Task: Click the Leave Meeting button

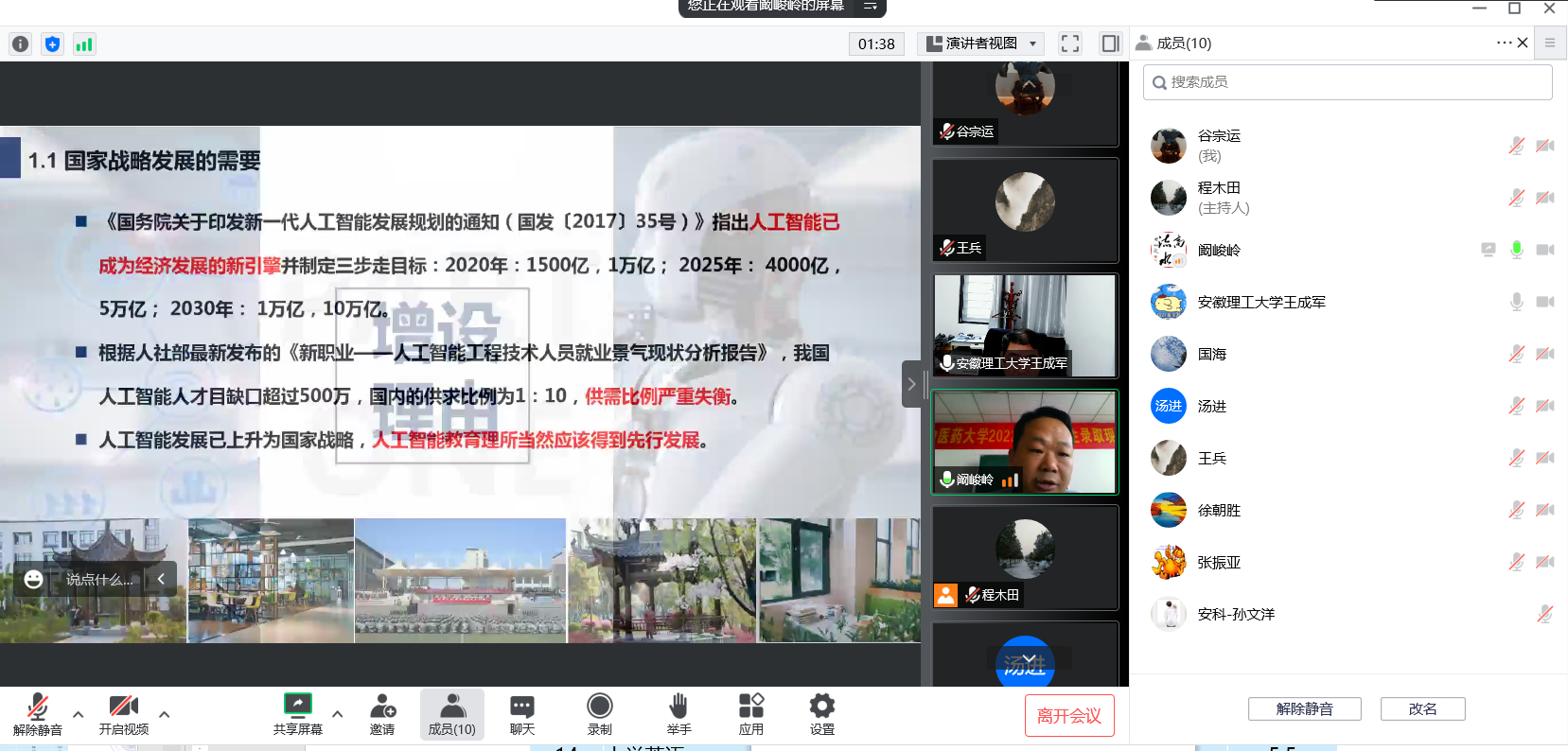Action: (1069, 716)
